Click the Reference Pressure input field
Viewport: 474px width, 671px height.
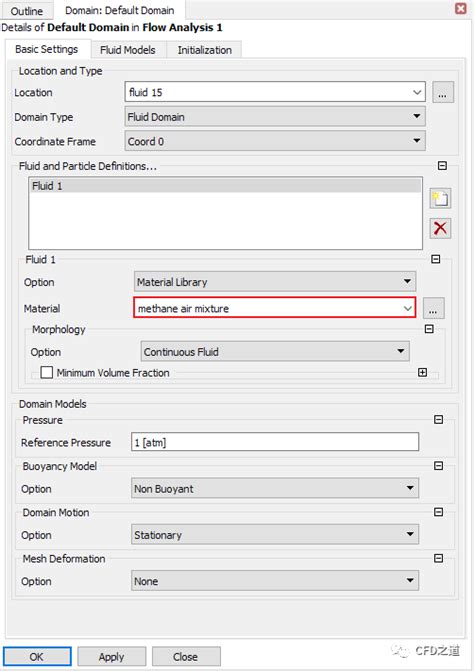click(275, 442)
